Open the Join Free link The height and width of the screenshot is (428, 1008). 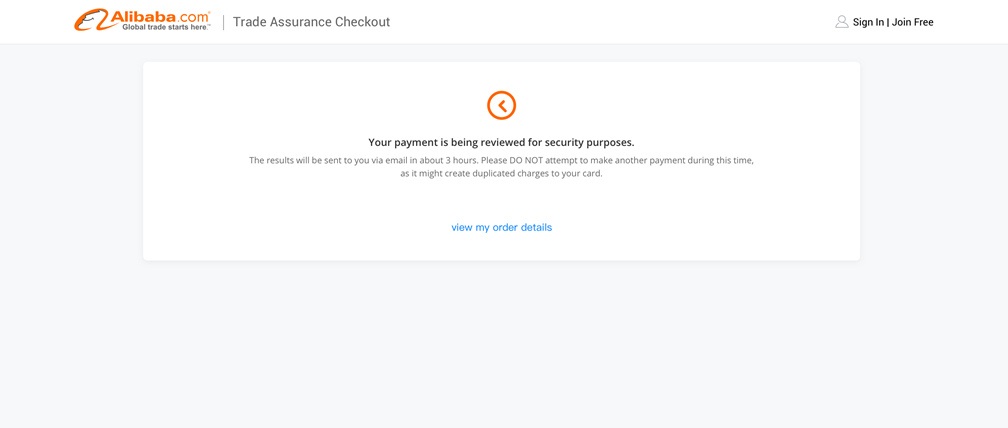click(x=913, y=22)
